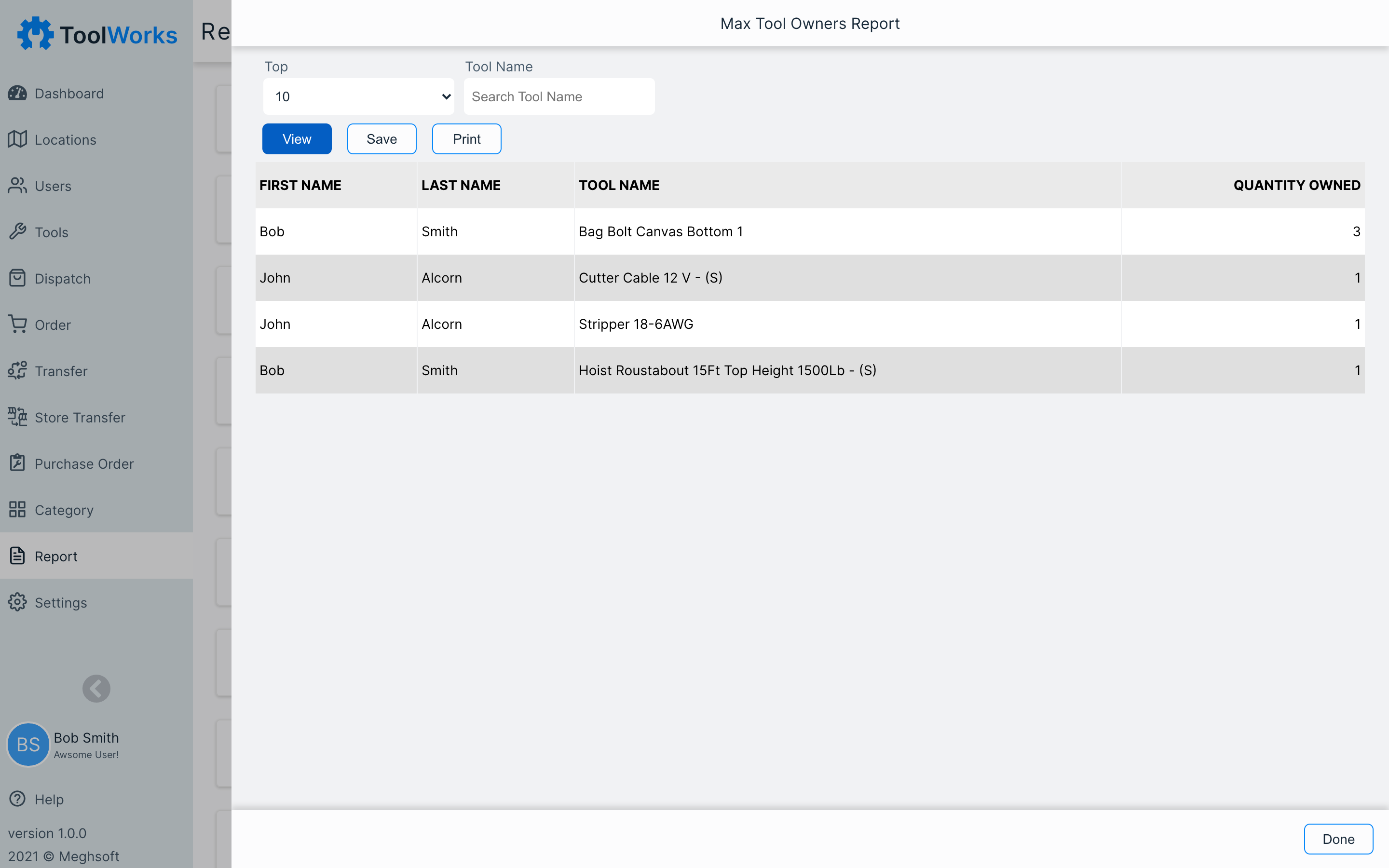The image size is (1389, 868).
Task: Open the Transfer menu item
Action: tap(61, 371)
